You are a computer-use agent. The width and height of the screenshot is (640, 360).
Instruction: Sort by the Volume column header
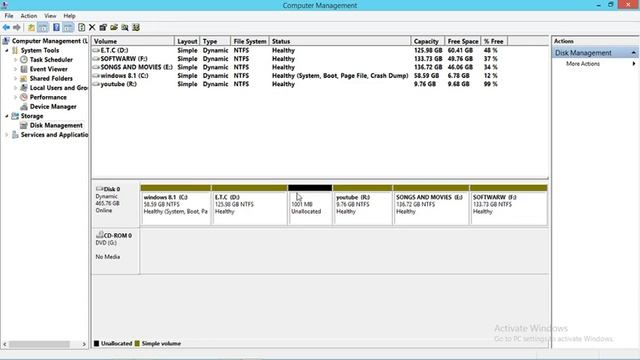[133, 41]
